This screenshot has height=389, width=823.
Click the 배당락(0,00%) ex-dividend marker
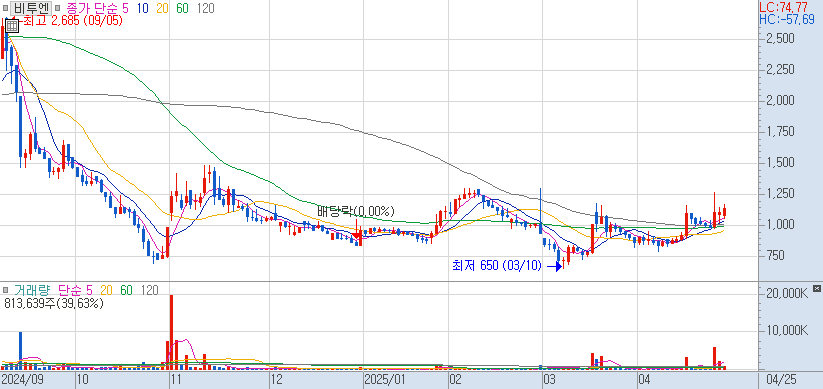pos(355,212)
